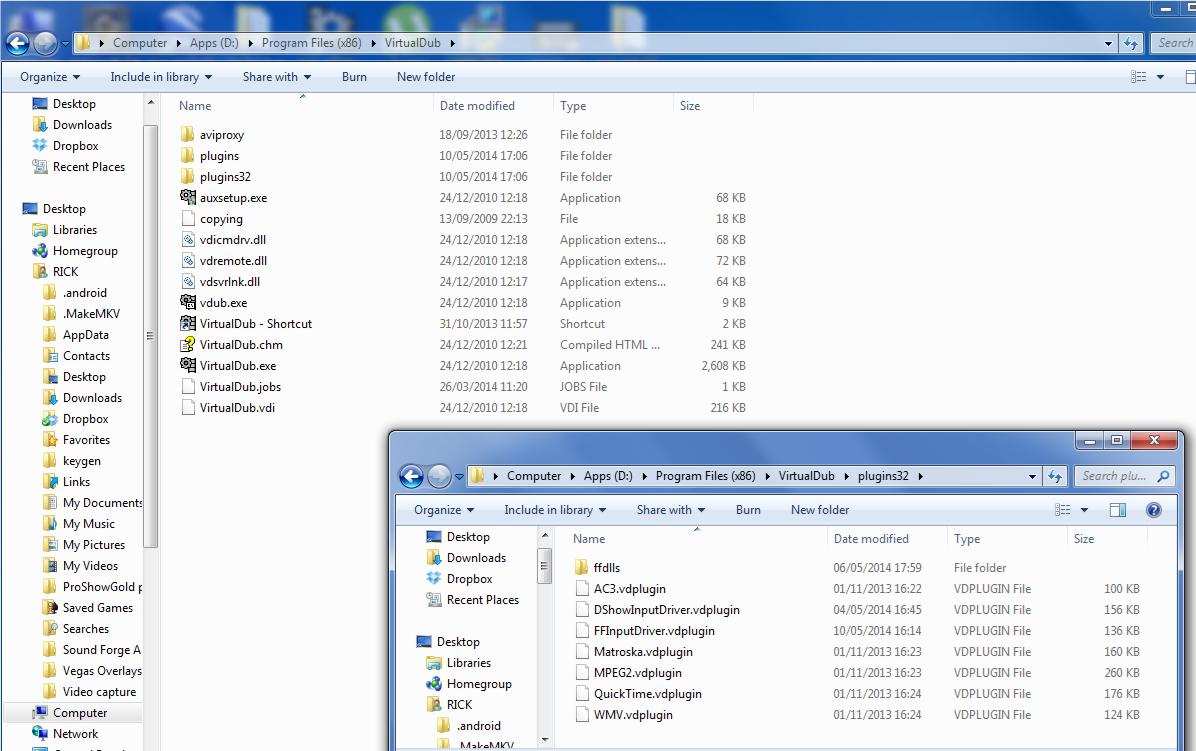Click the change view icon in the VirtualDub toolbar
Screen dimensions: 1196x751
pos(1139,77)
